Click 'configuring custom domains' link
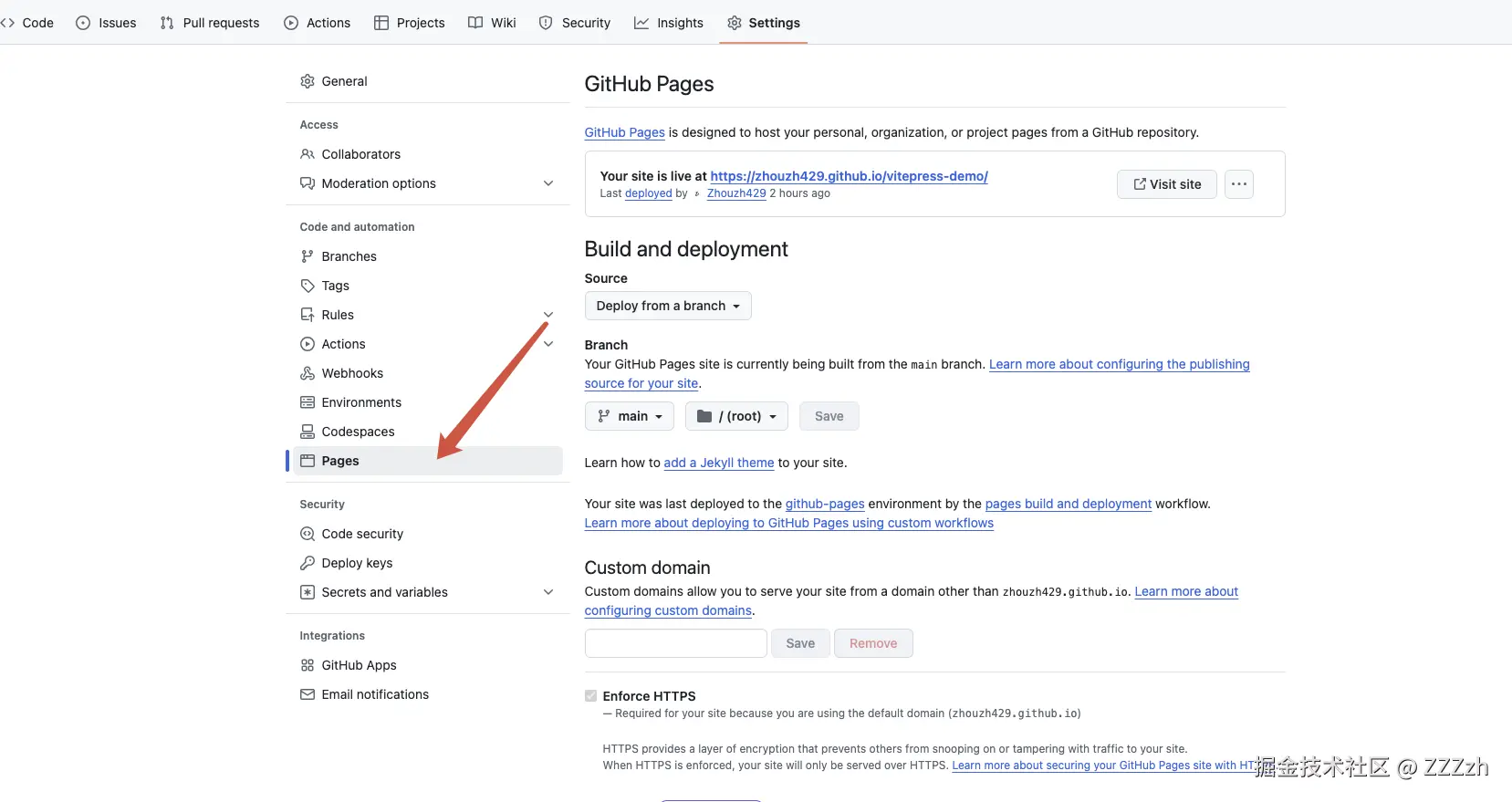 click(668, 610)
